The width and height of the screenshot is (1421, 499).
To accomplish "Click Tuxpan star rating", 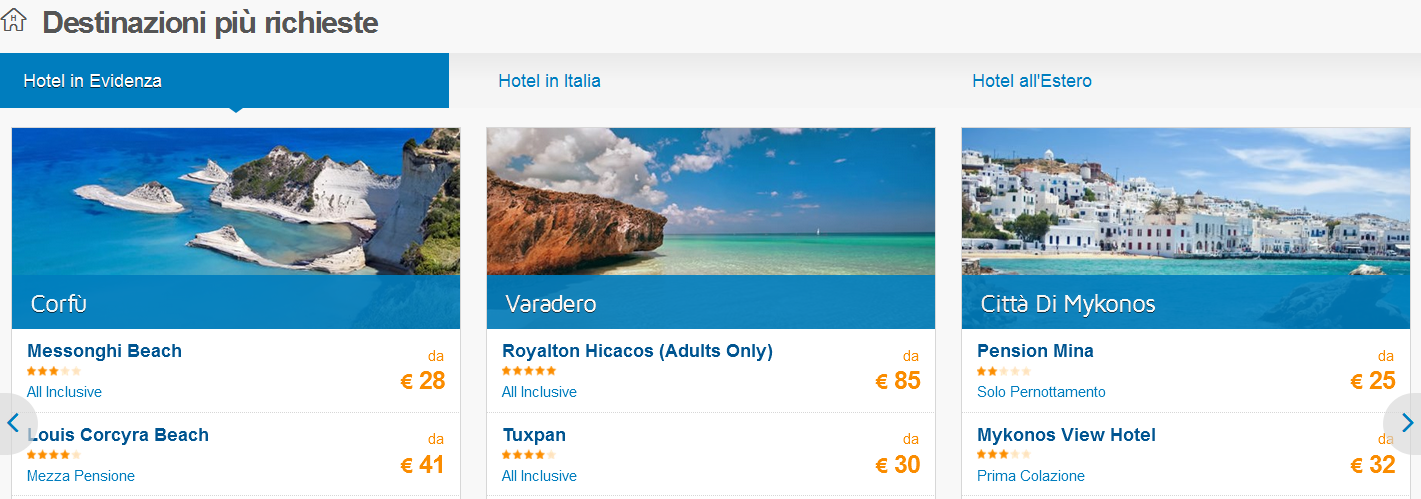I will coord(529,455).
